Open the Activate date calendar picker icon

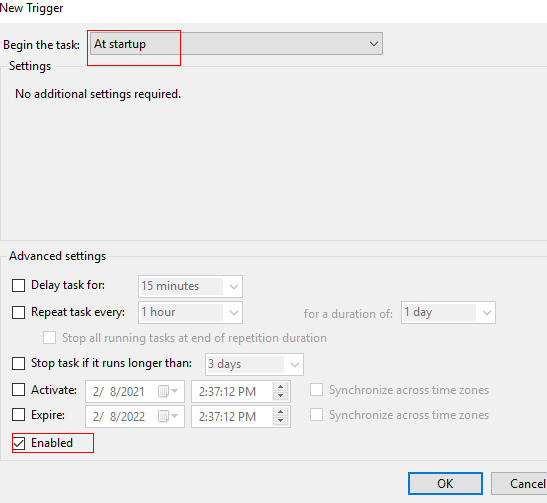168,391
